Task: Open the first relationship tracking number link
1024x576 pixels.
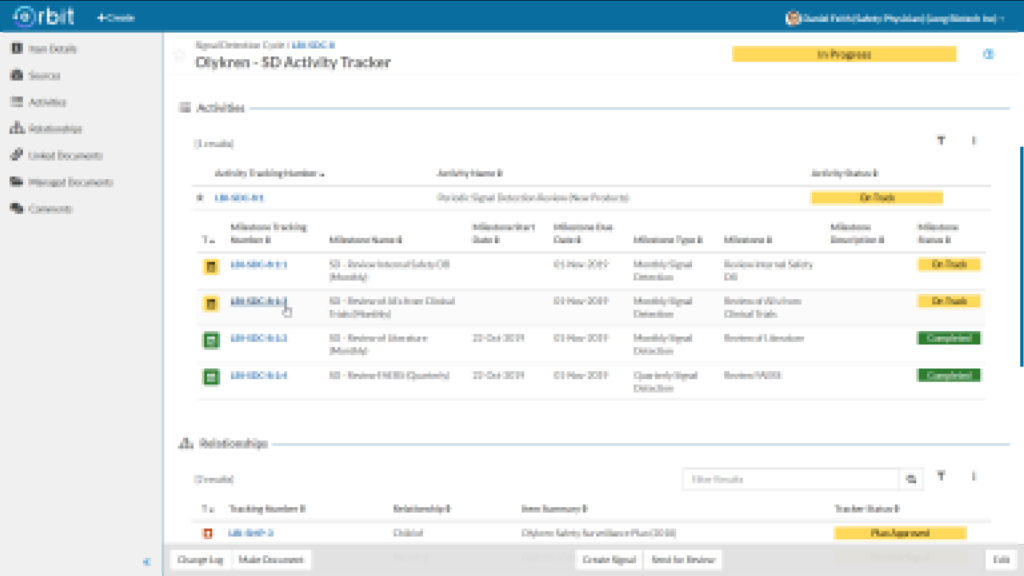Action: 251,533
